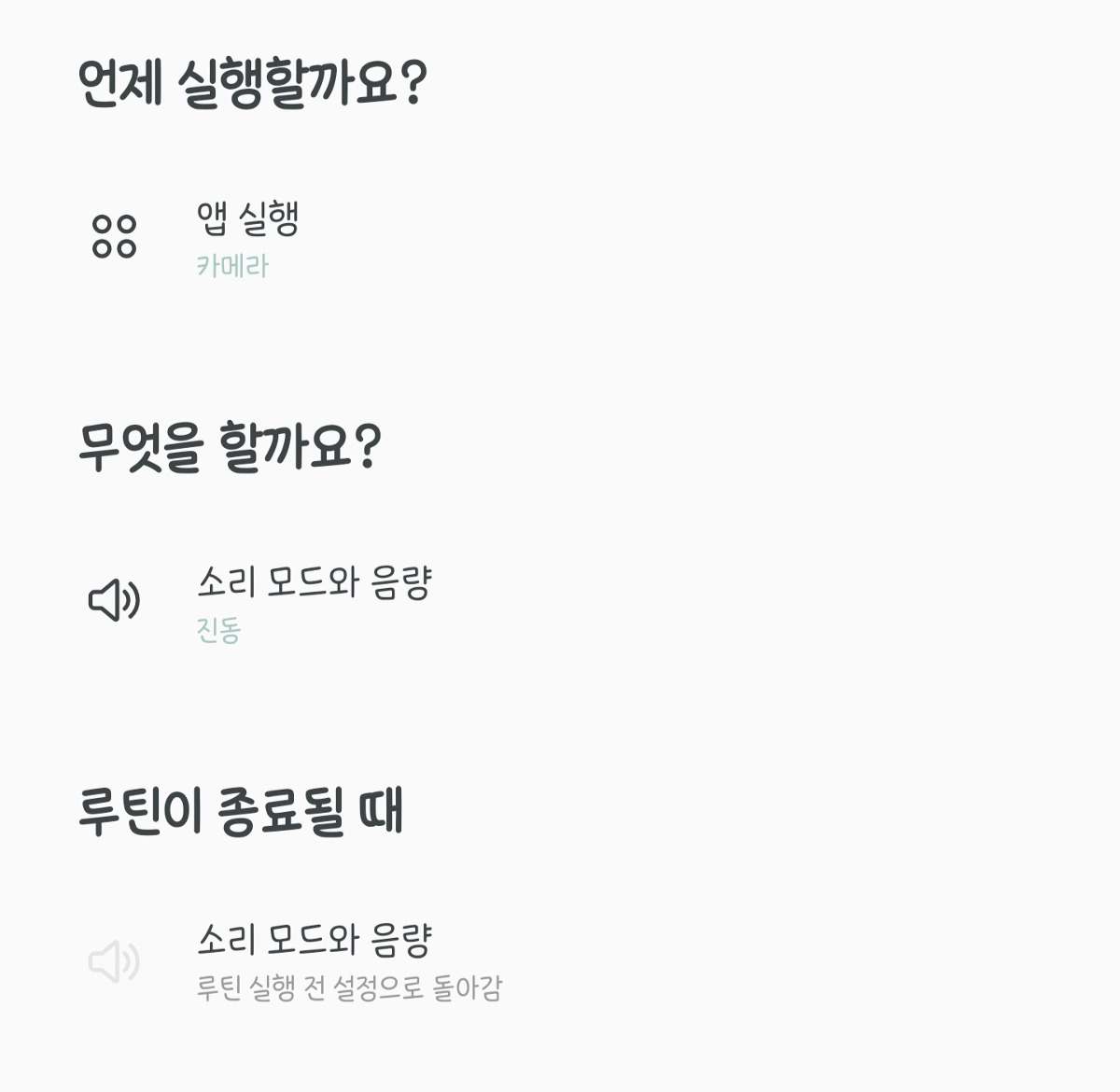
Task: Open 소리 모드와 음량 title in routine-end section
Action: click(314, 940)
